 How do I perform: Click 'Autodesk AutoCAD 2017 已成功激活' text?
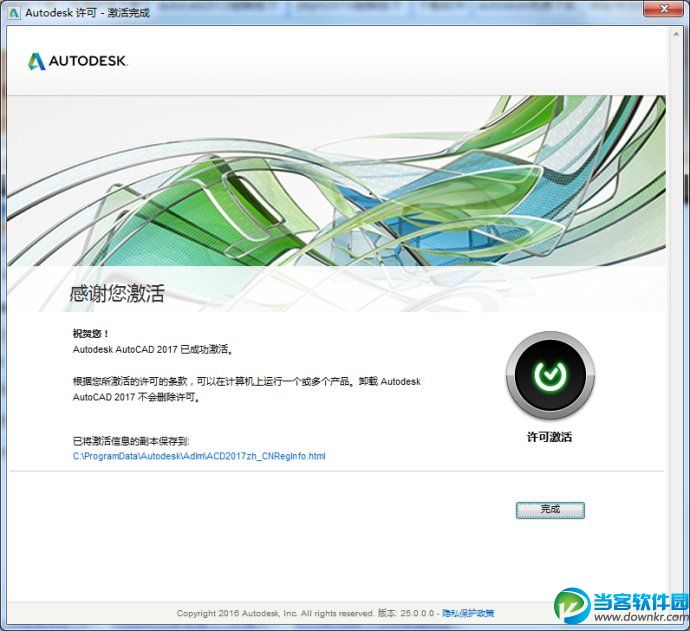pyautogui.click(x=152, y=350)
